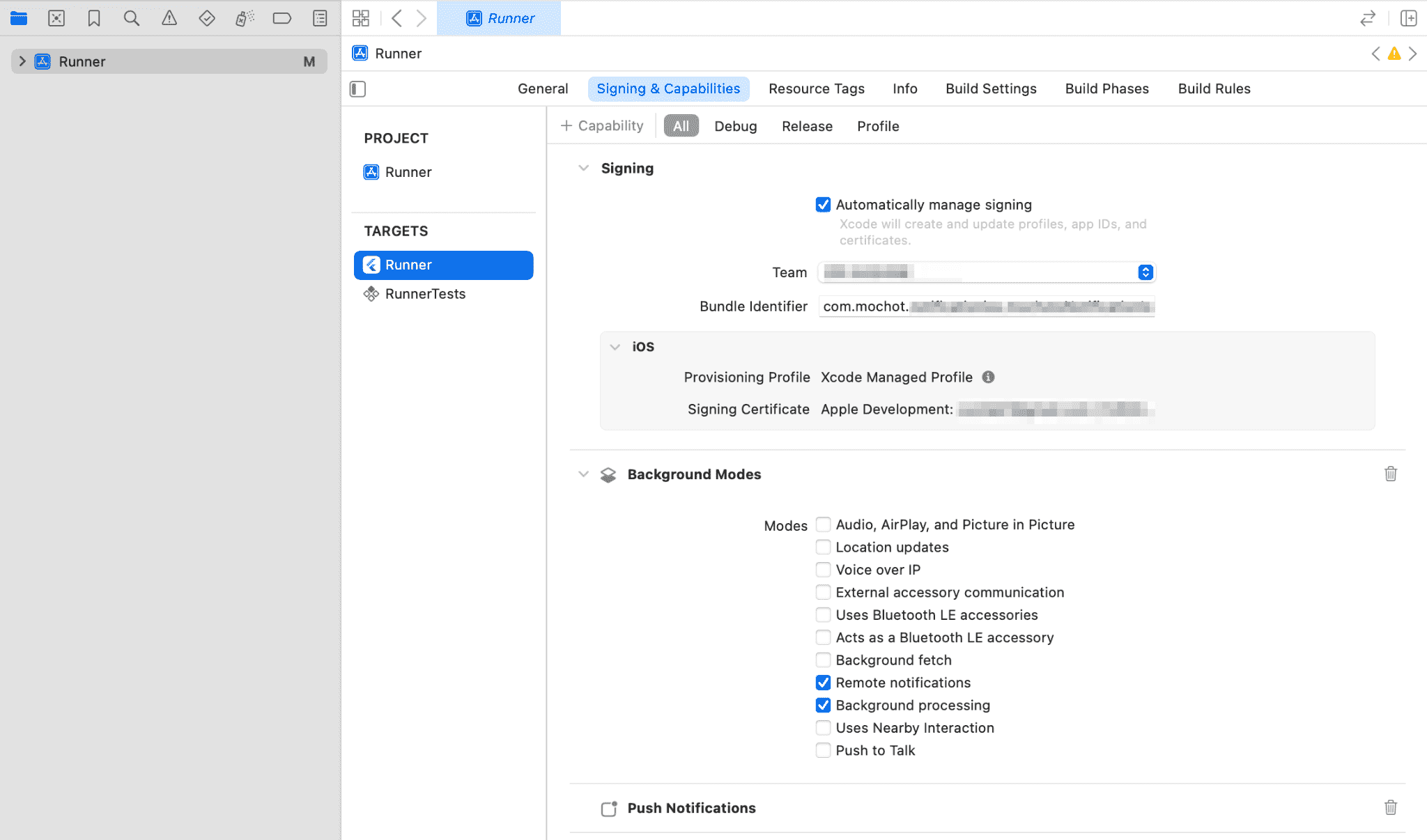Viewport: 1427px width, 840px height.
Task: Filter by Release configuration
Action: click(807, 126)
